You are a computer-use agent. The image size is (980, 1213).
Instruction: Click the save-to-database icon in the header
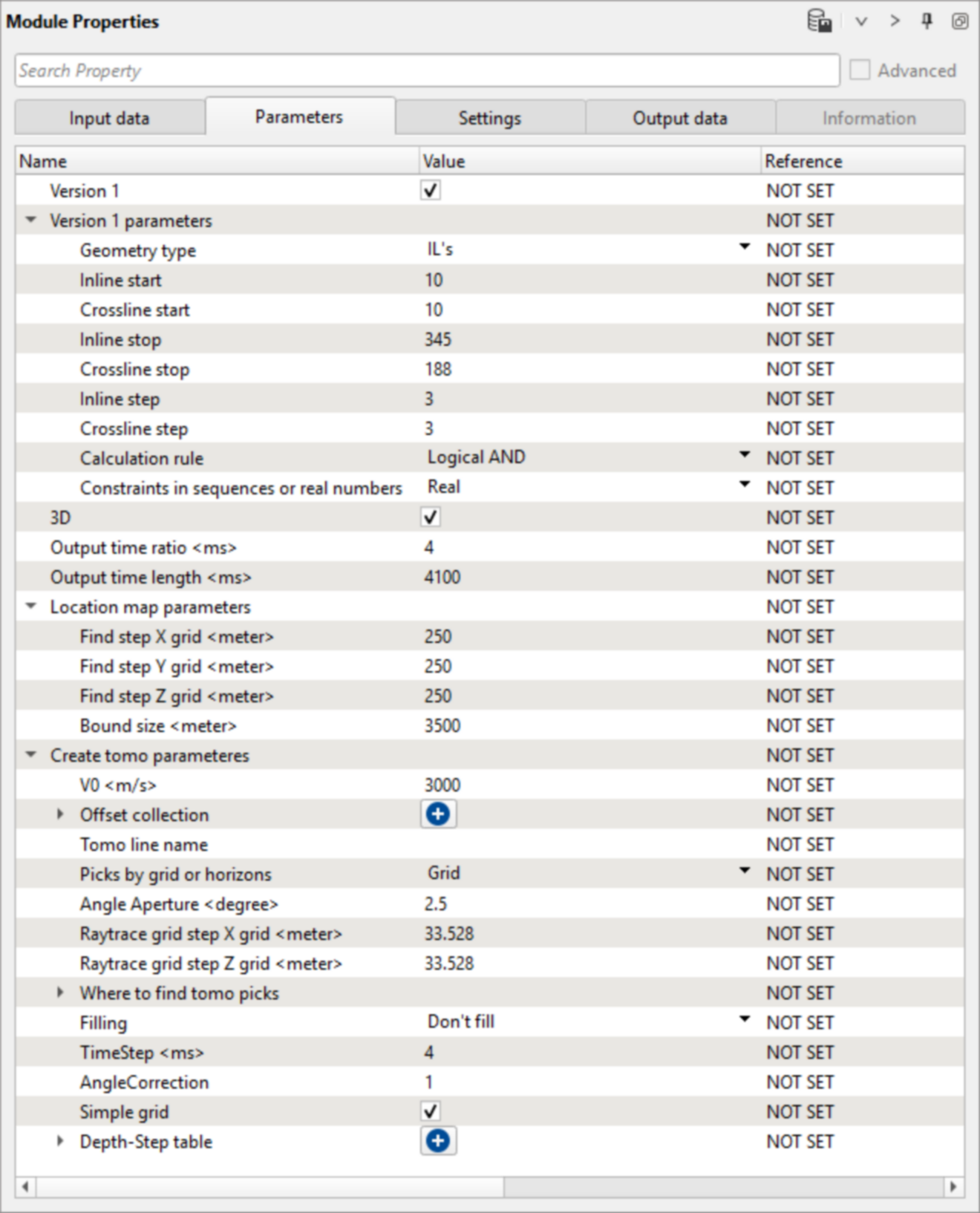[819, 21]
